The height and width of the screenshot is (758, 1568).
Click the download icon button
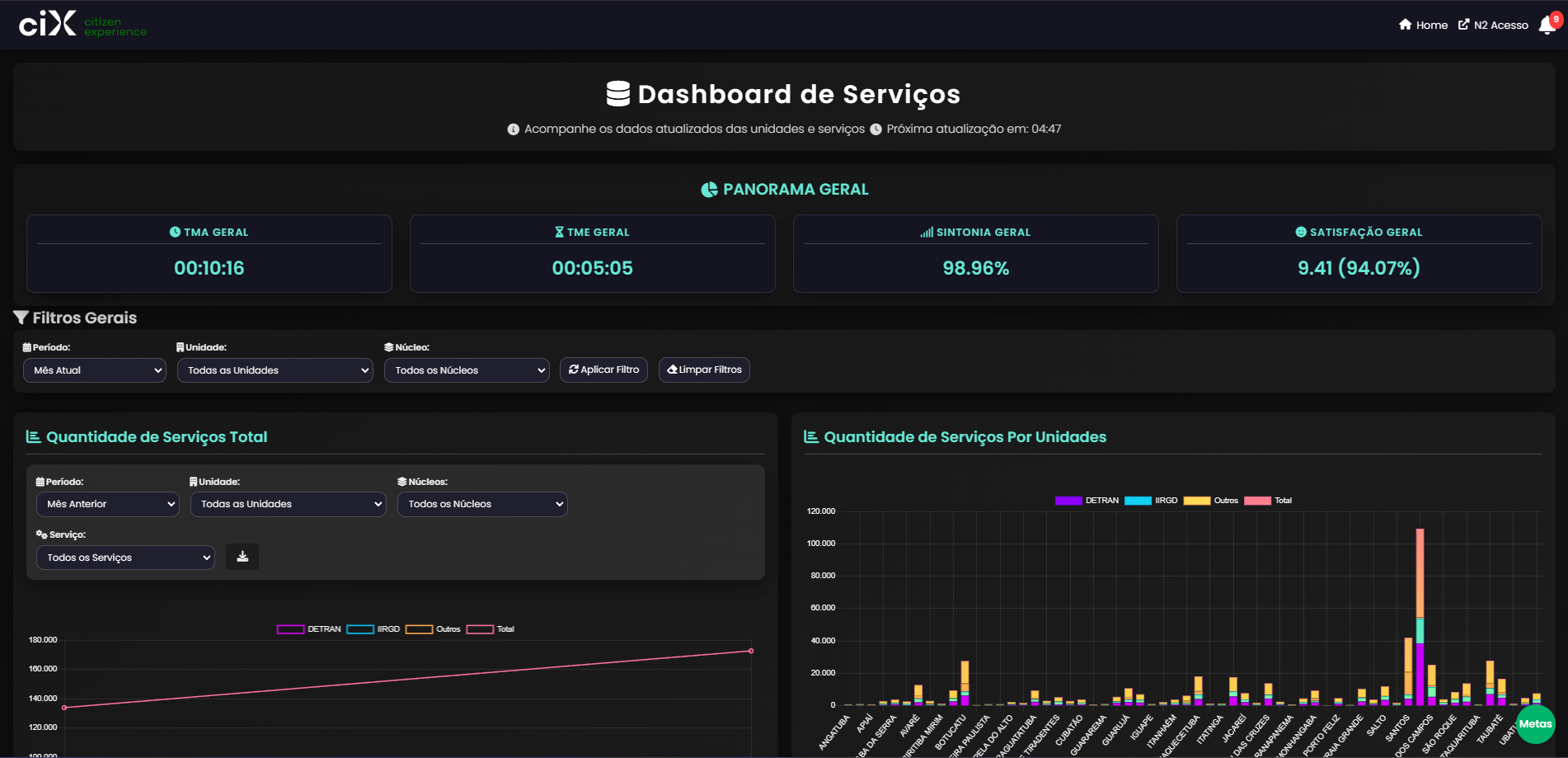click(242, 557)
